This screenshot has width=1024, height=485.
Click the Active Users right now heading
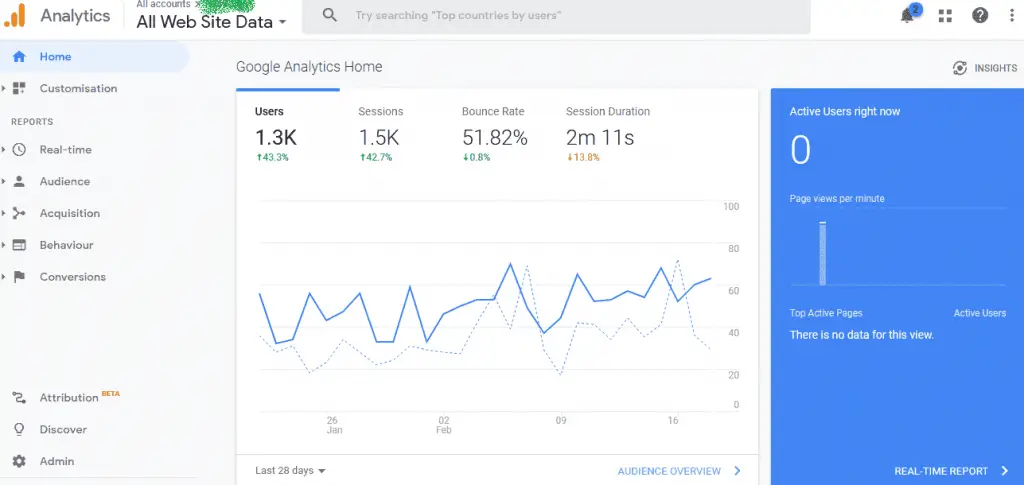pyautogui.click(x=844, y=112)
